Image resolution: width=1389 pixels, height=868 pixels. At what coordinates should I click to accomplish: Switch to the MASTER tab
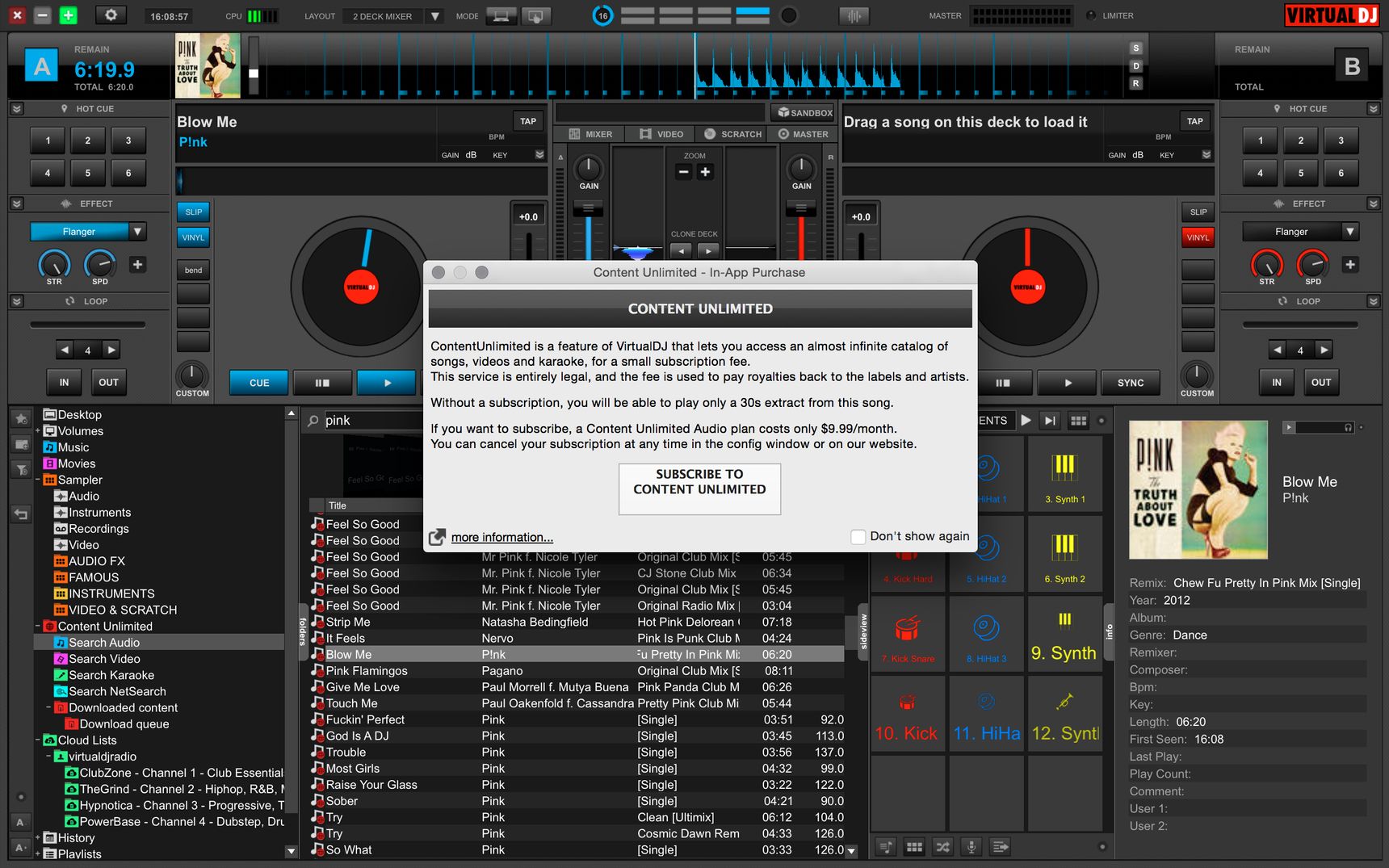(x=804, y=134)
